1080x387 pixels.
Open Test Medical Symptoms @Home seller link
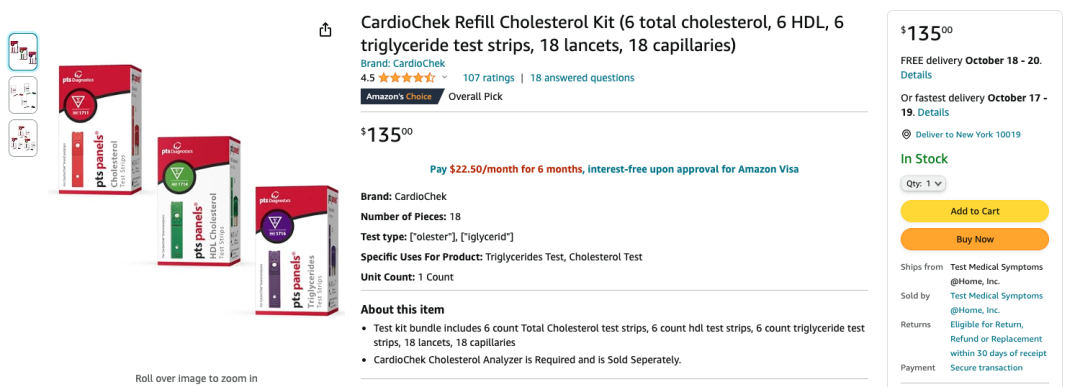pos(997,303)
